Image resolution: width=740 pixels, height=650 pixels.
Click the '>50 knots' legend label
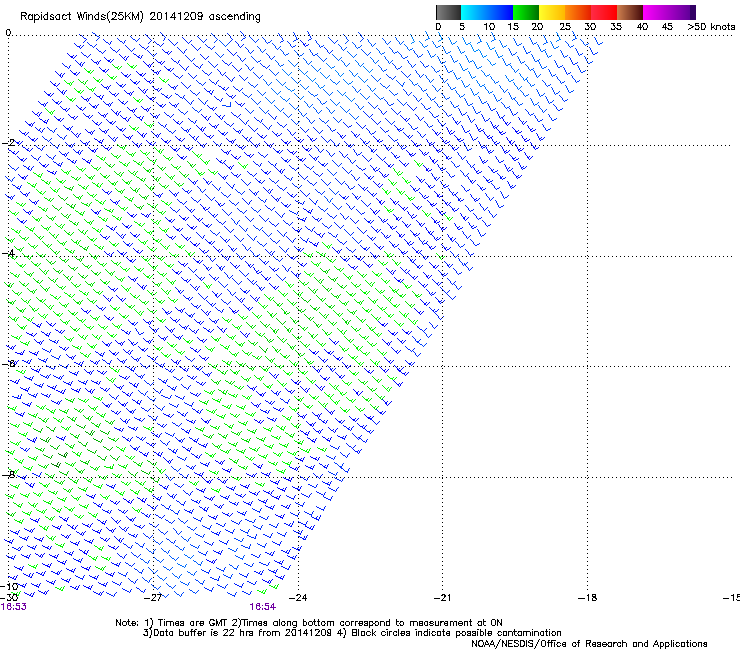click(711, 26)
